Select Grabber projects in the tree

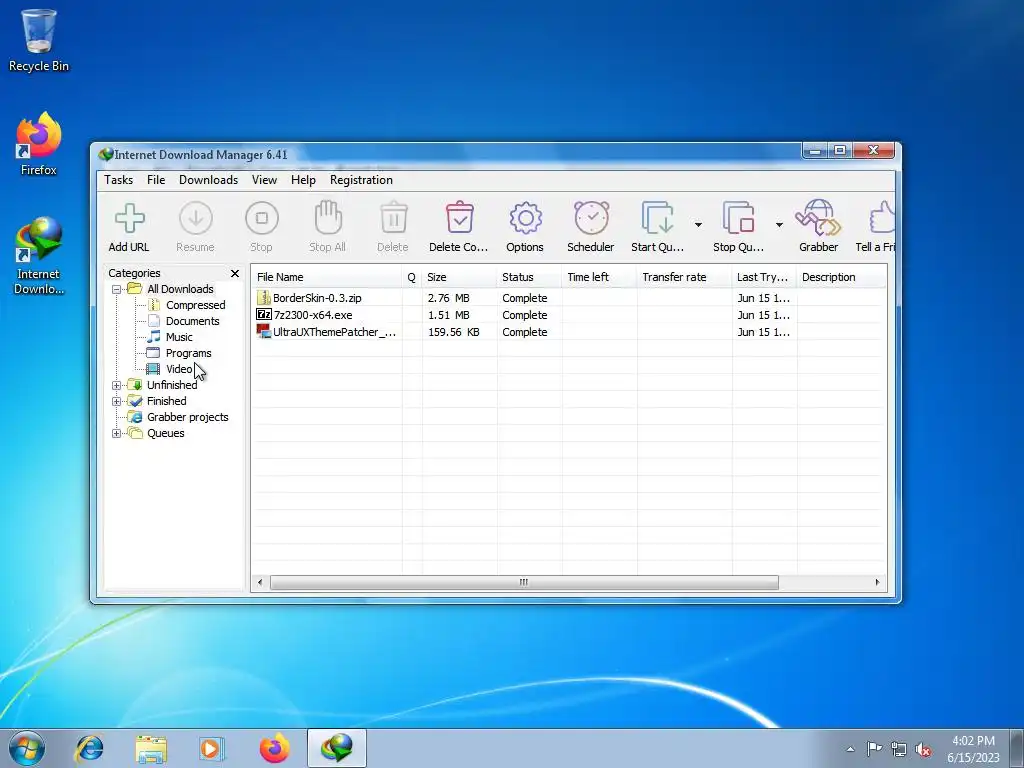pyautogui.click(x=187, y=417)
